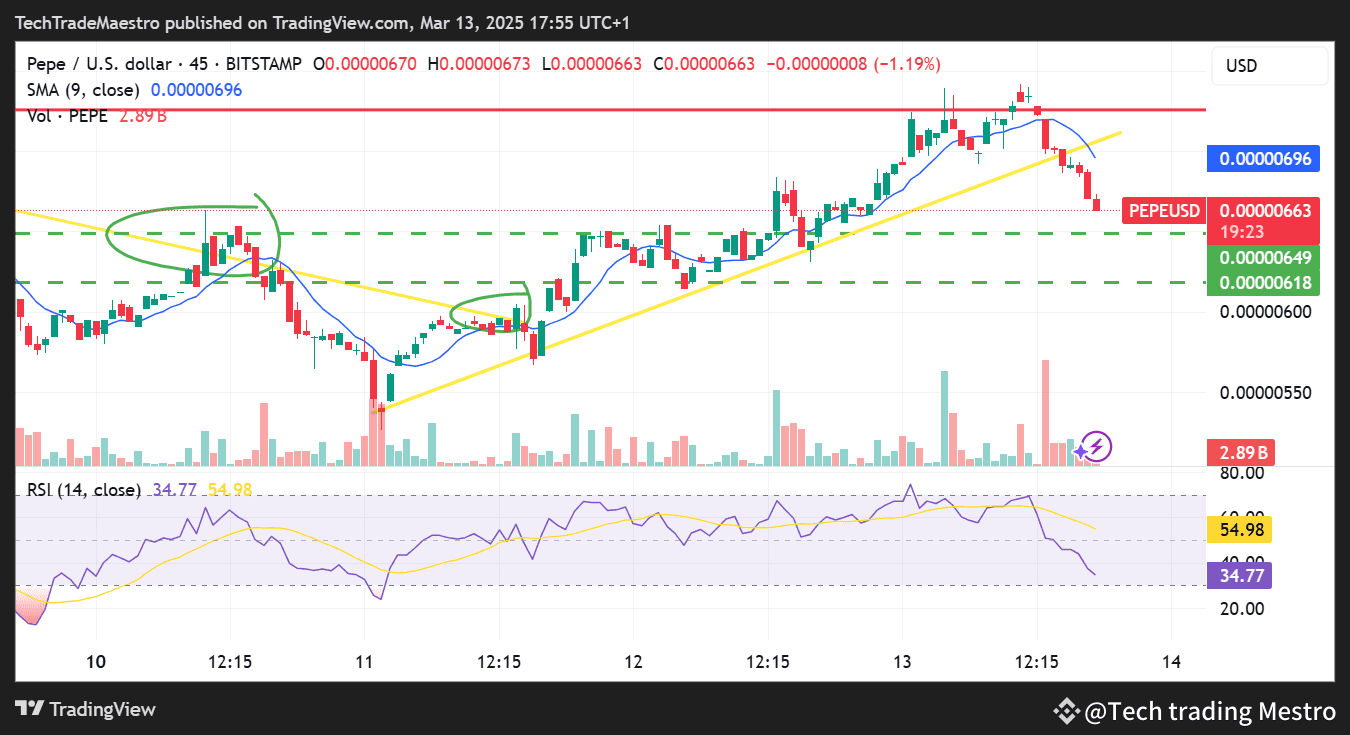Screen dimensions: 1350x735
Task: Select the lower green dashed support line
Action: point(610,282)
